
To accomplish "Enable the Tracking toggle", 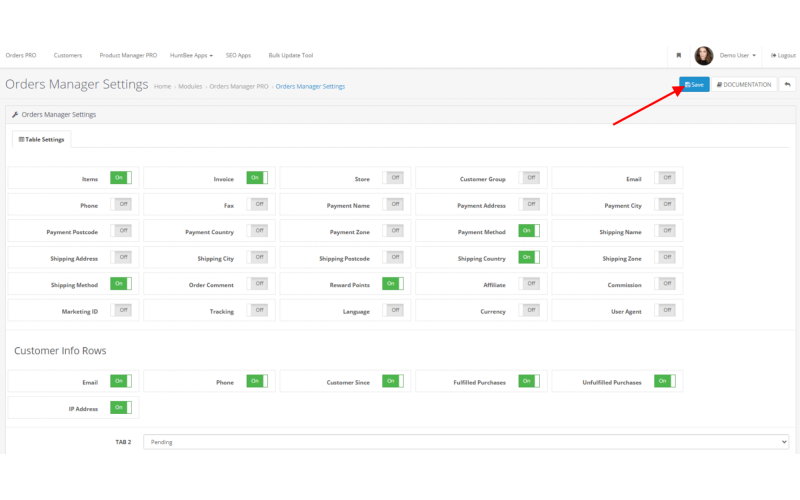I will click(257, 310).
